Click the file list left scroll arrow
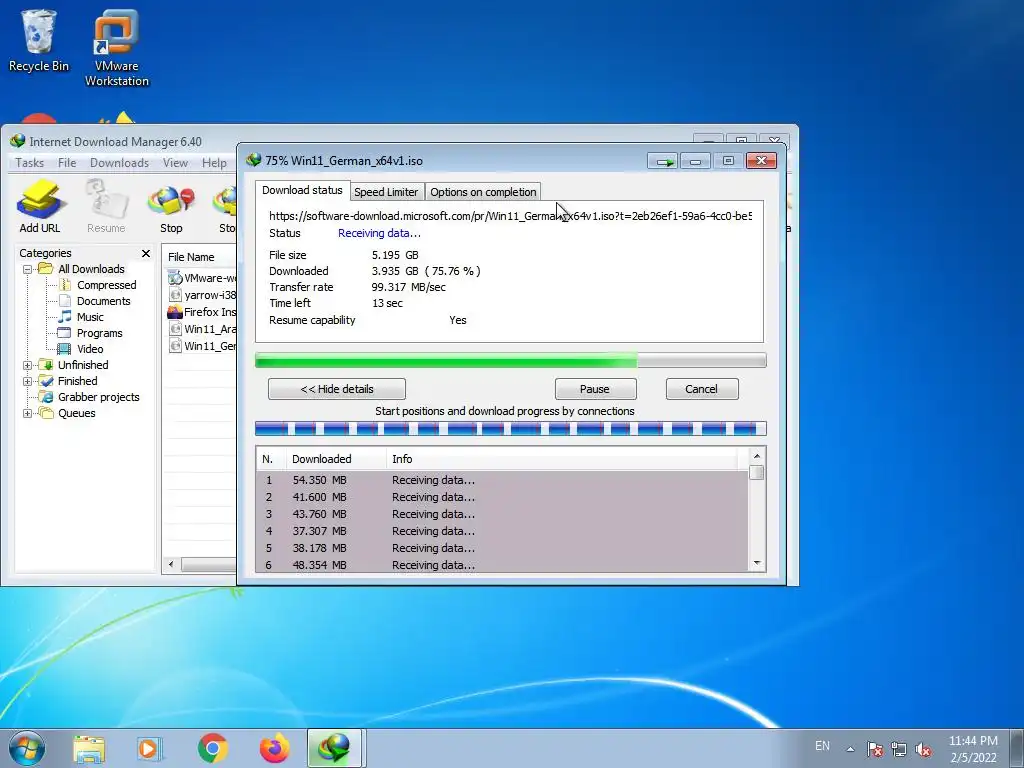 tap(171, 564)
